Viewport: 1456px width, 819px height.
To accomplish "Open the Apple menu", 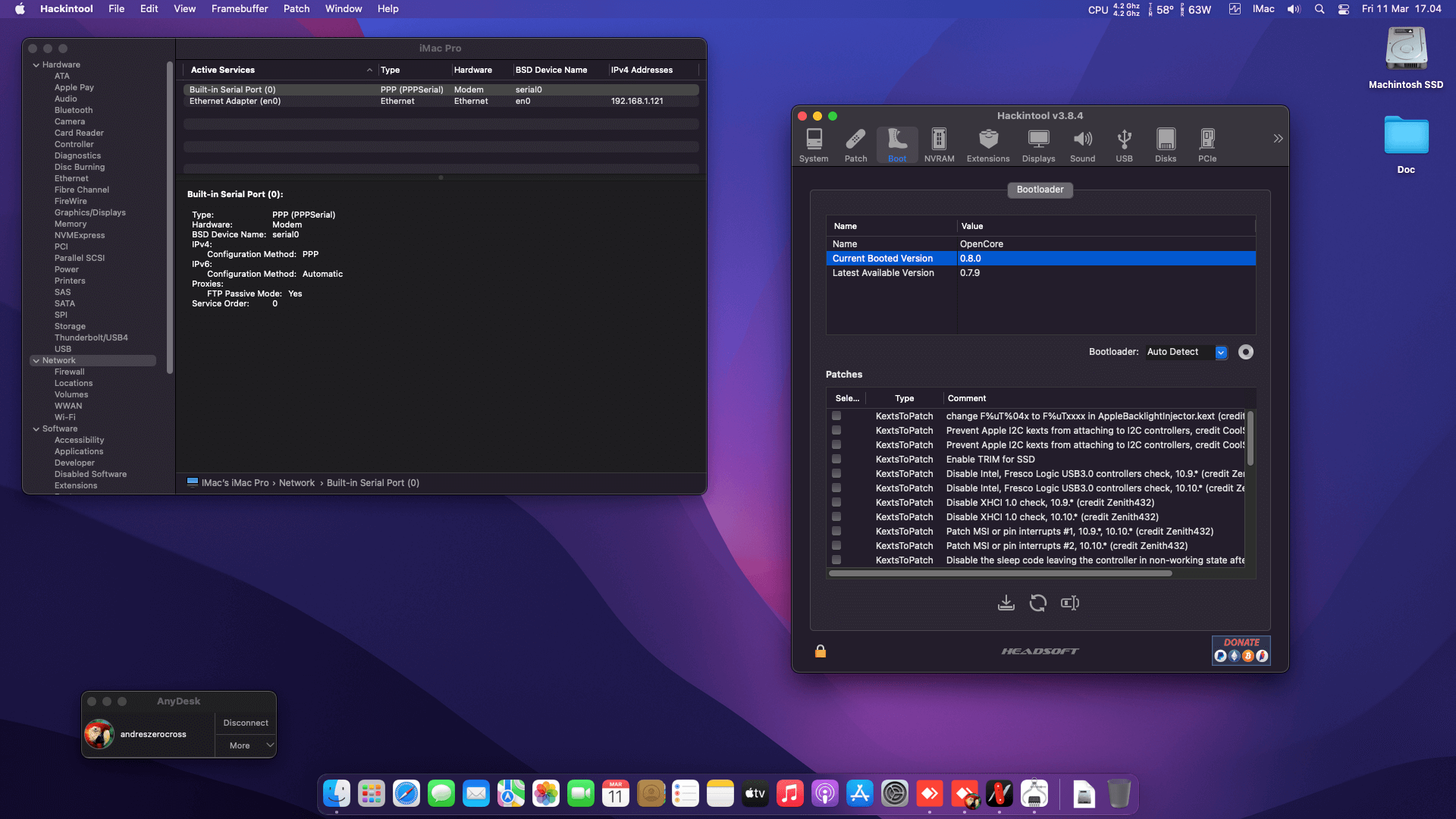I will point(20,9).
